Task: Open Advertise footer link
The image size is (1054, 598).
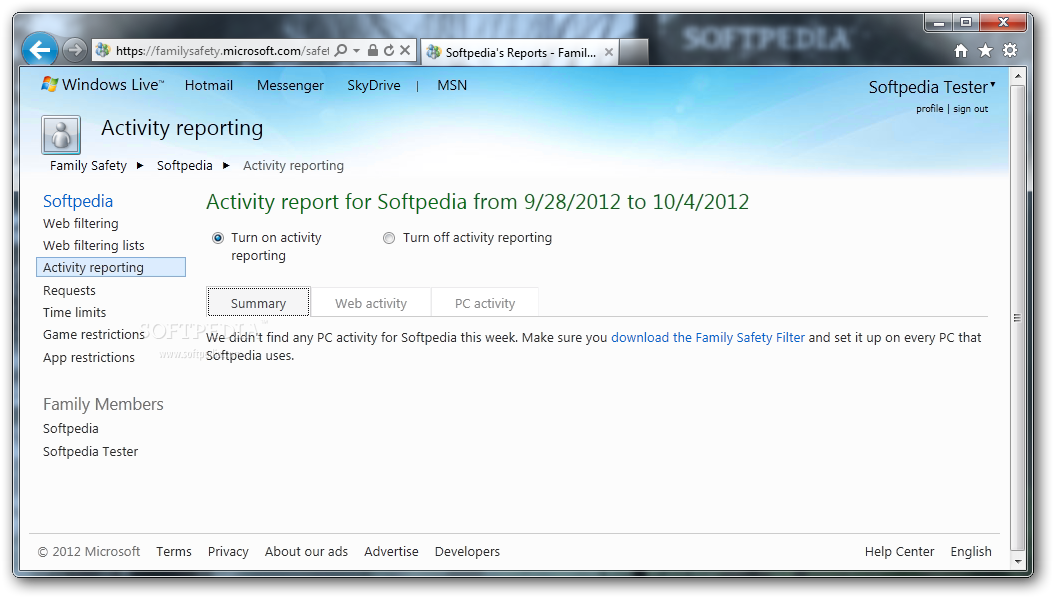Action: (x=391, y=552)
